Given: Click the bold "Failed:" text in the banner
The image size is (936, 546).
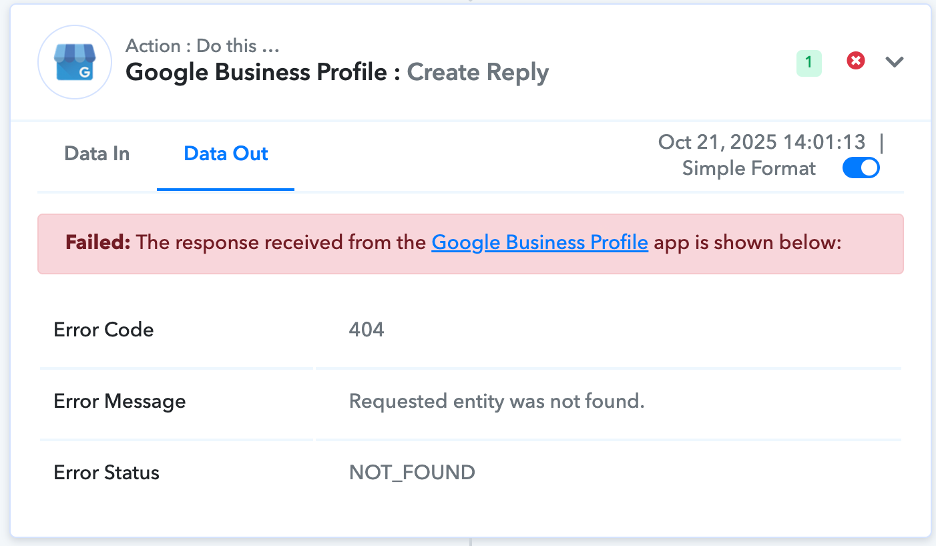Looking at the screenshot, I should click(98, 242).
